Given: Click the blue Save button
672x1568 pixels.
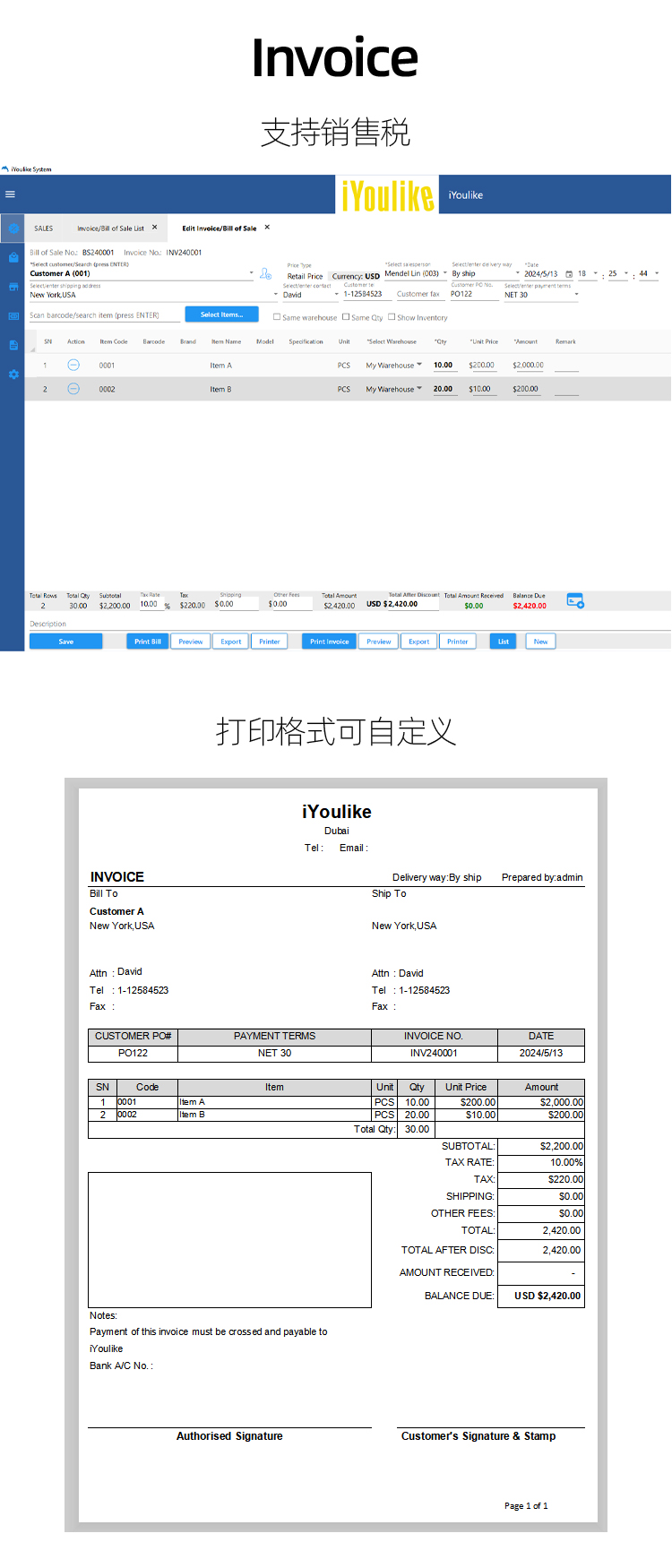Looking at the screenshot, I should [x=66, y=642].
